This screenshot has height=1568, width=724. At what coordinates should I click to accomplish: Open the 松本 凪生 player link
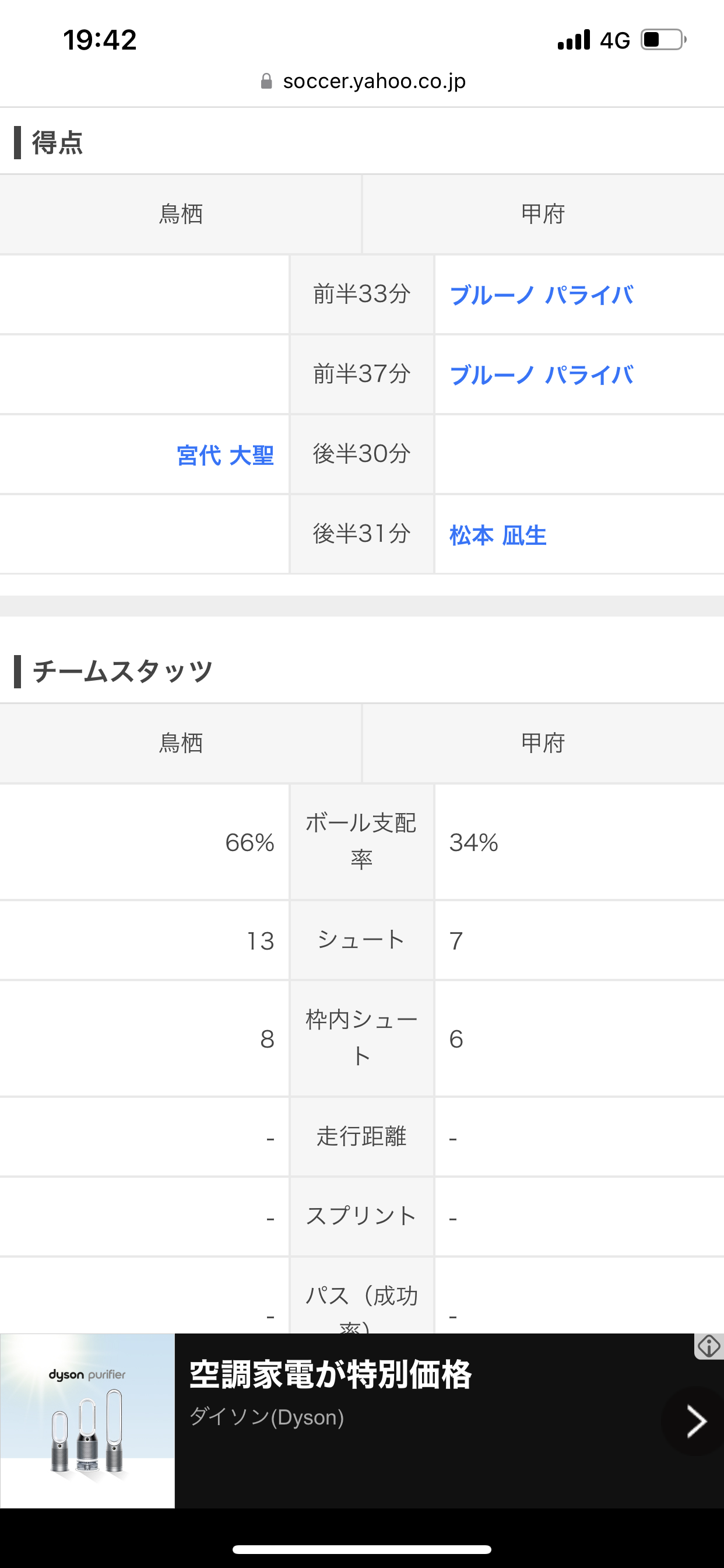pyautogui.click(x=498, y=535)
